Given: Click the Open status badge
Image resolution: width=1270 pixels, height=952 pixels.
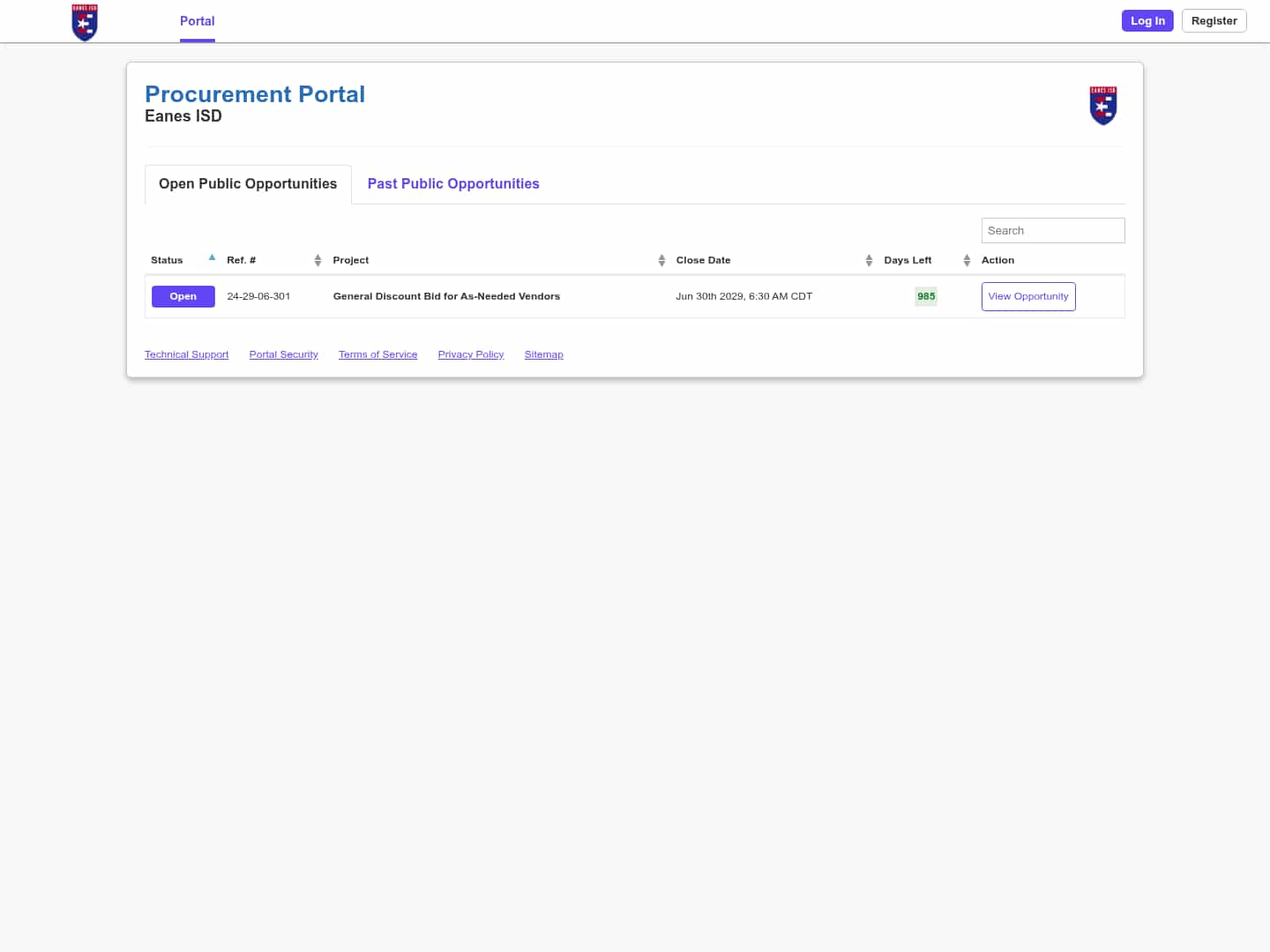Looking at the screenshot, I should (183, 296).
